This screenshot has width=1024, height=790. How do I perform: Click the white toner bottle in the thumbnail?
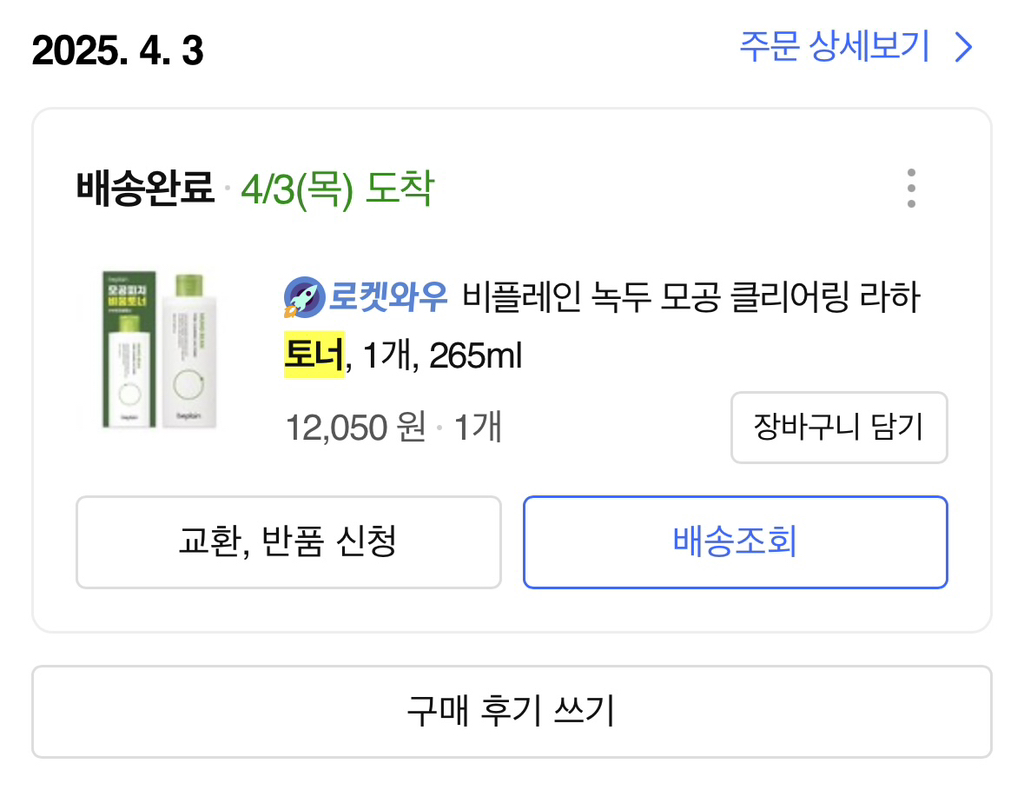tap(188, 350)
